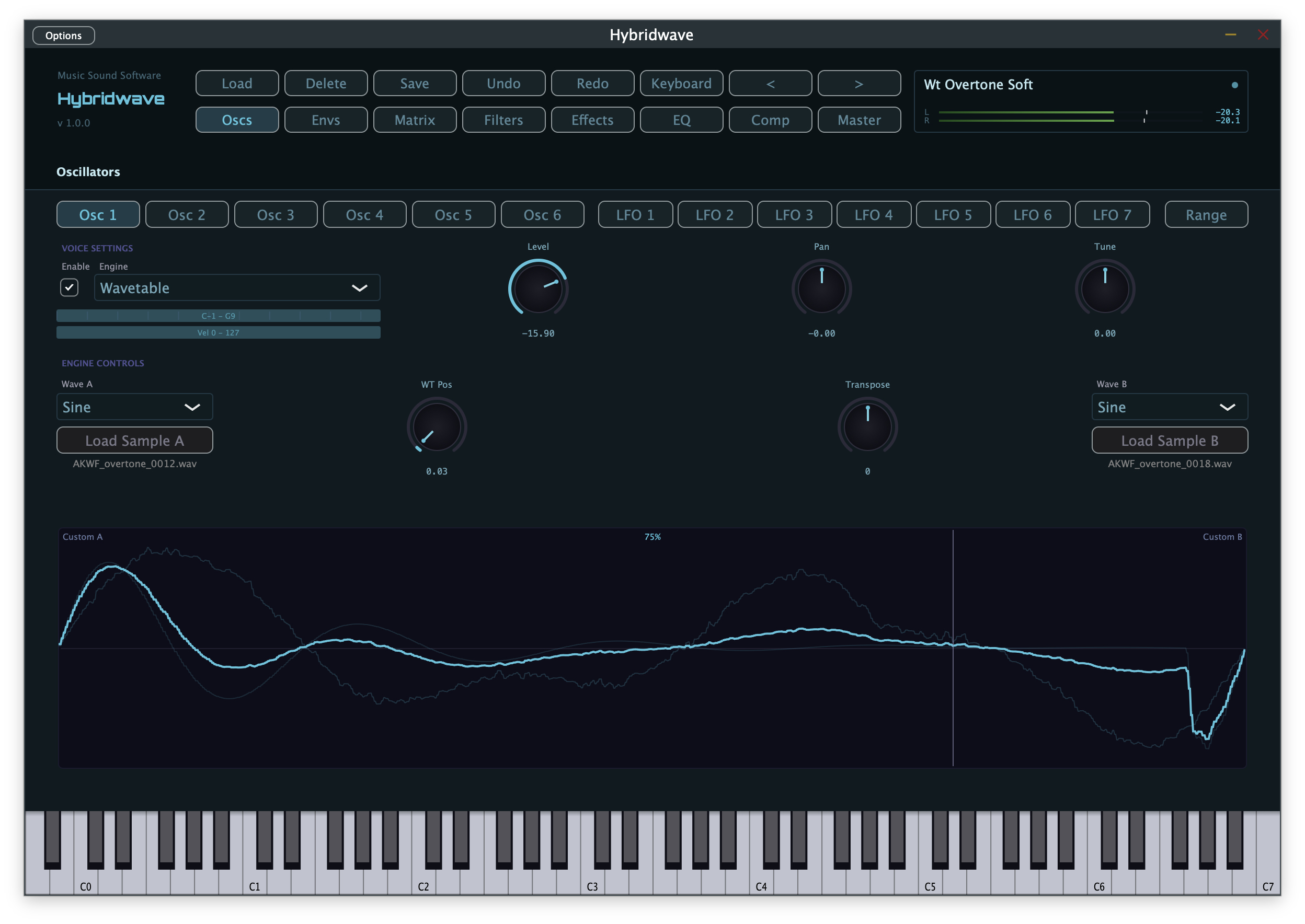Click the WT Pos value 0.03
Screen dimensions: 1305x924
pos(437,471)
